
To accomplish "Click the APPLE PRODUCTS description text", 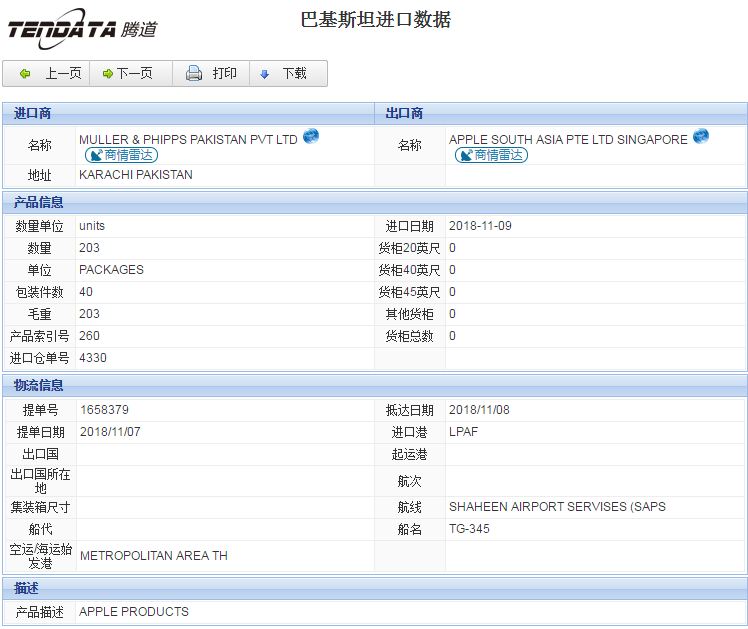I will pos(134,612).
